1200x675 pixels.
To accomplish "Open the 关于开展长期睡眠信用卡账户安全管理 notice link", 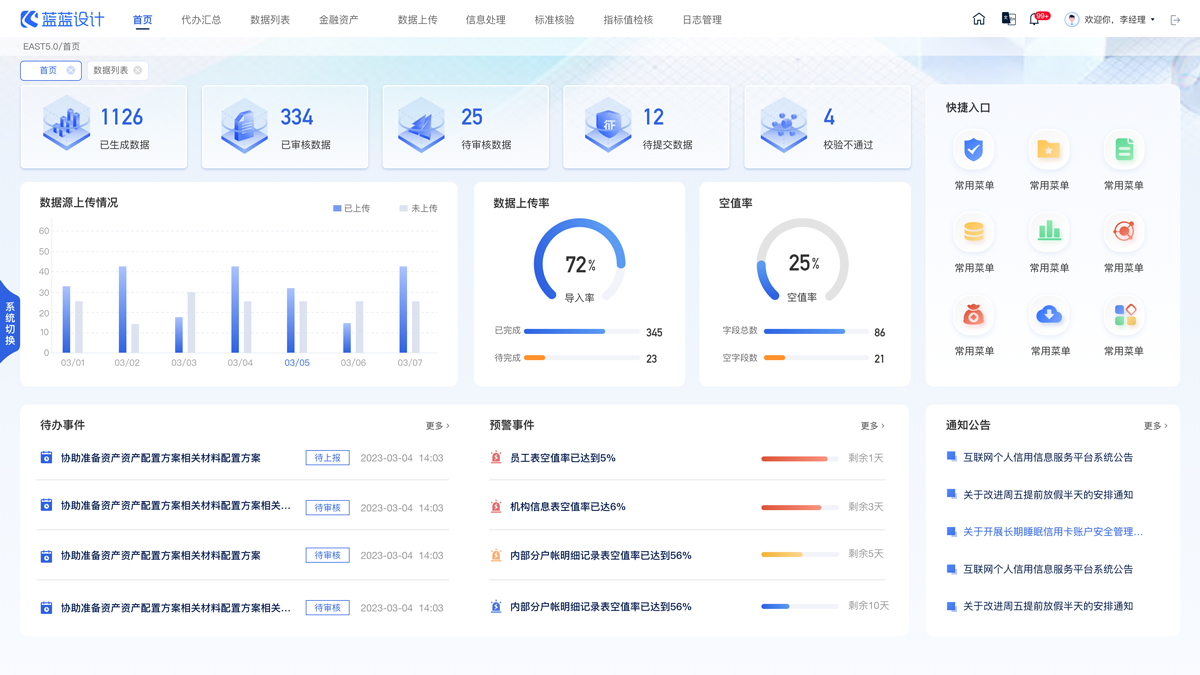I will point(1052,532).
